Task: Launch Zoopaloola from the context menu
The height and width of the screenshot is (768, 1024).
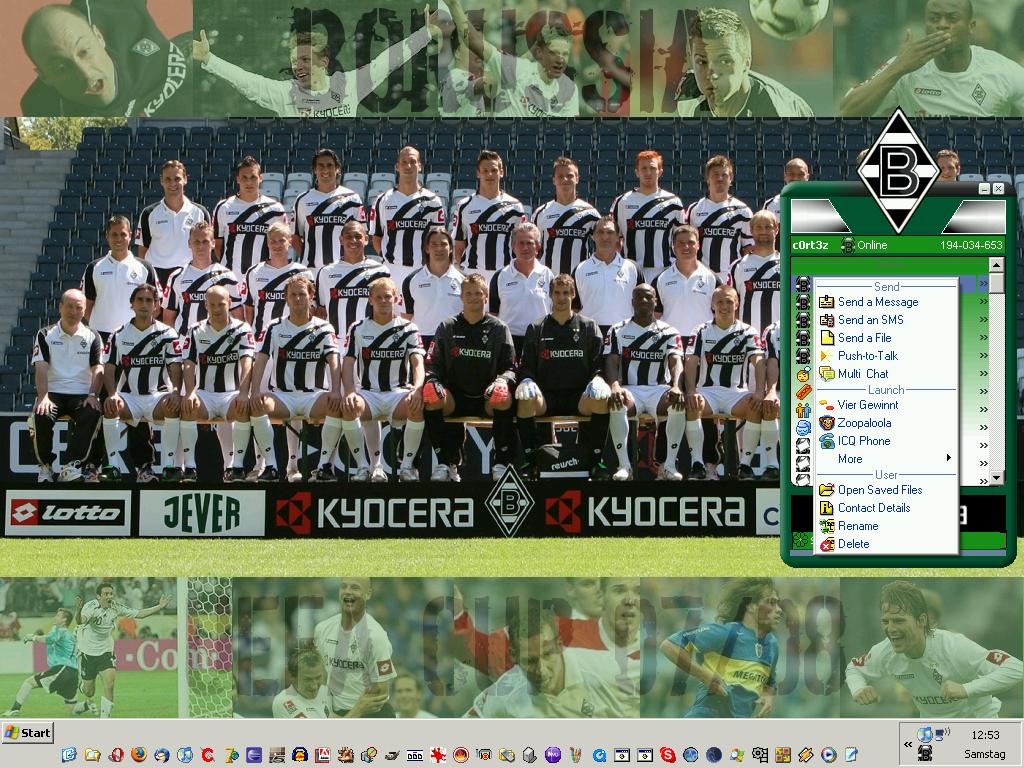Action: tap(886, 423)
